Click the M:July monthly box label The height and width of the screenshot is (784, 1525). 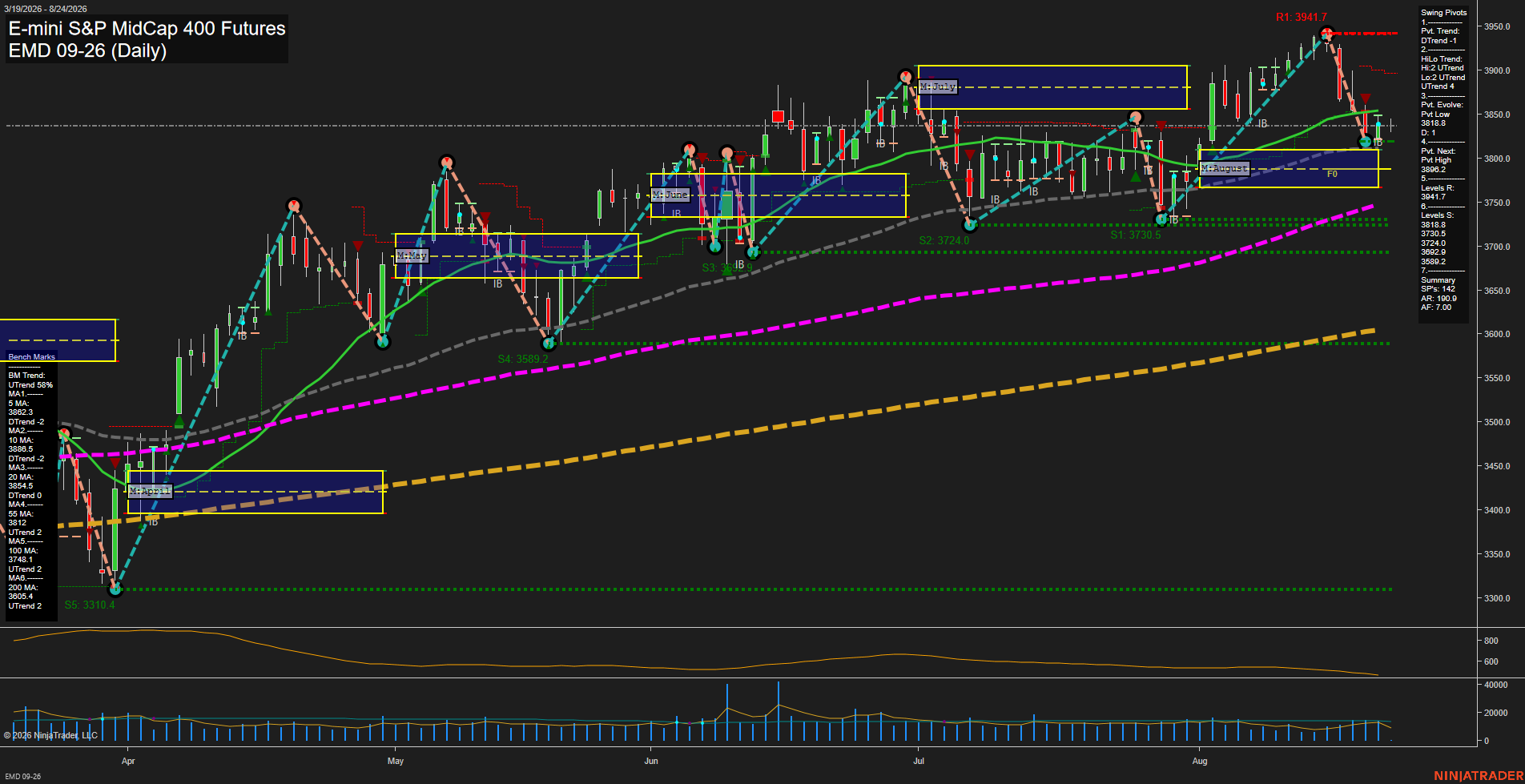(x=938, y=86)
